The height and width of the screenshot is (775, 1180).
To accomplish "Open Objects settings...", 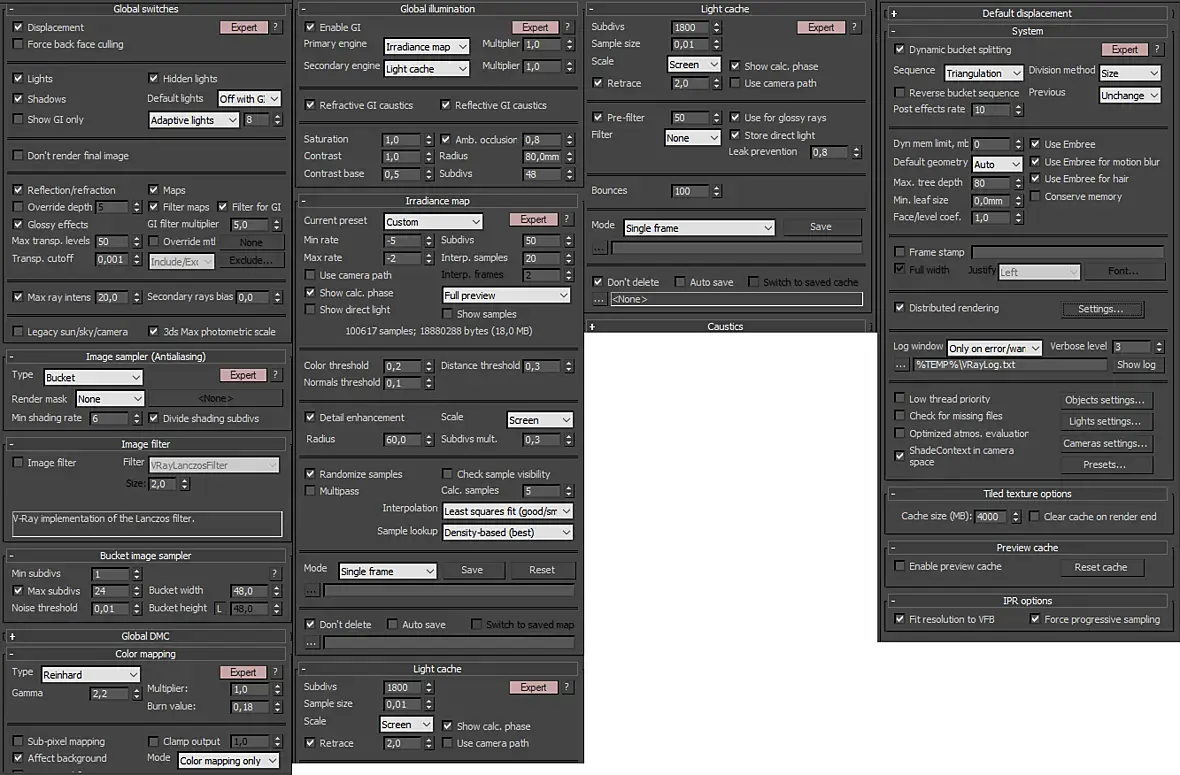I will click(1104, 400).
